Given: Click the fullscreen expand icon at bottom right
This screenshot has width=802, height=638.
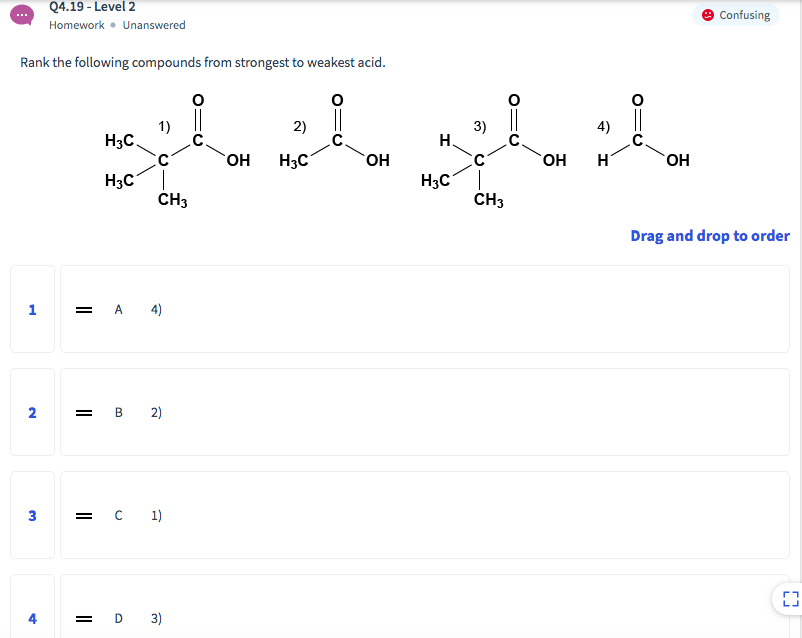Looking at the screenshot, I should (x=788, y=598).
